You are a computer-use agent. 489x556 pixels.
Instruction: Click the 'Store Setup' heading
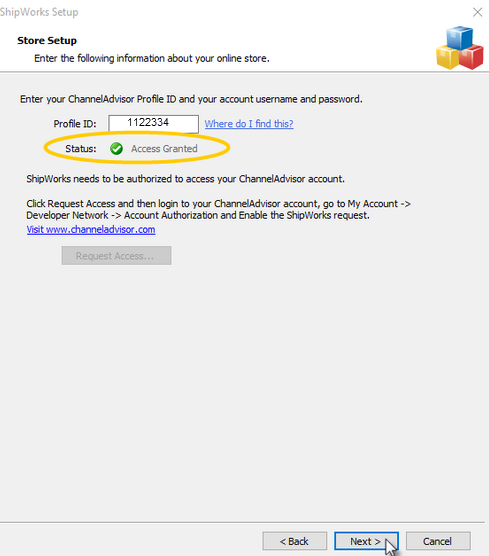pos(47,40)
